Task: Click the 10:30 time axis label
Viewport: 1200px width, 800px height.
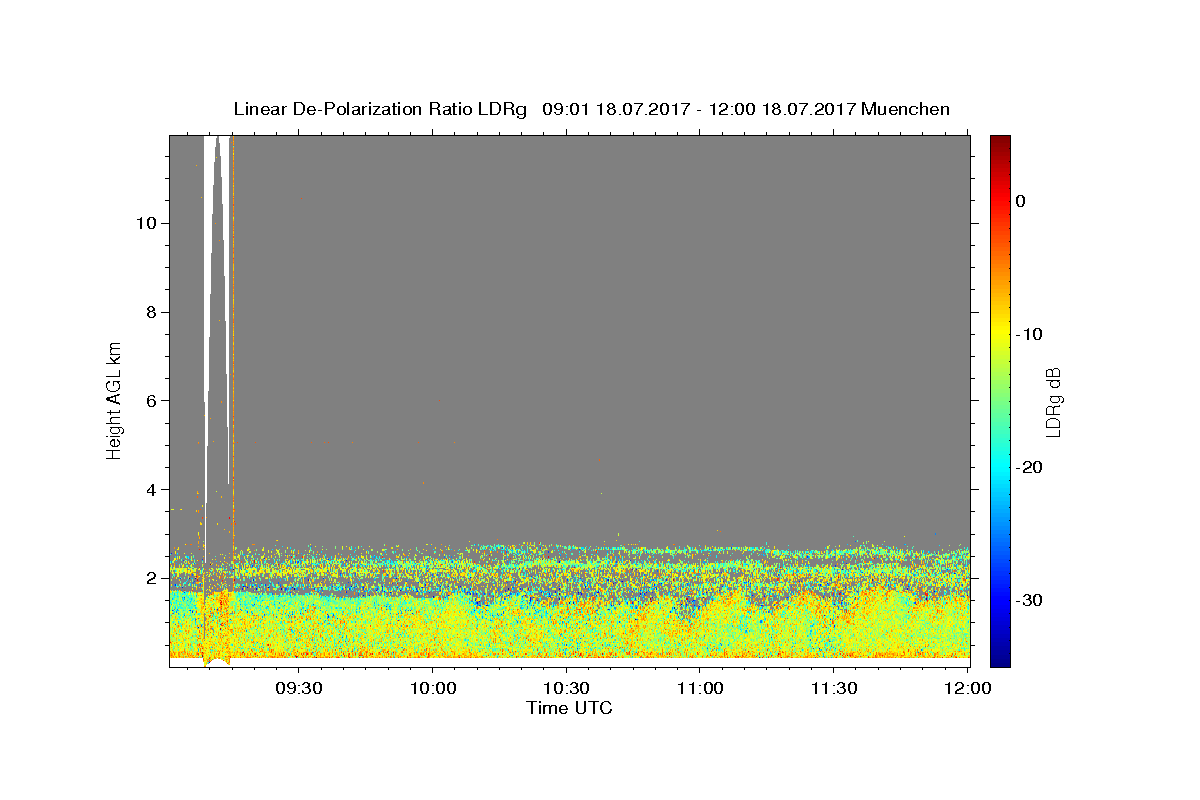Action: click(x=567, y=689)
